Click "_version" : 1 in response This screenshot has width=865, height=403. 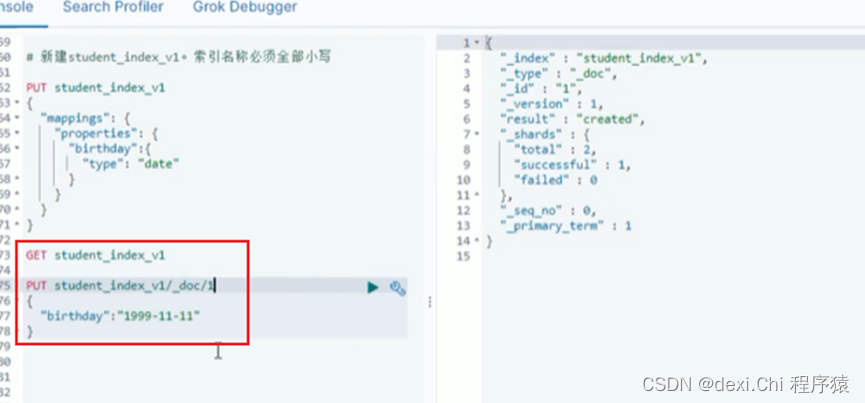551,104
